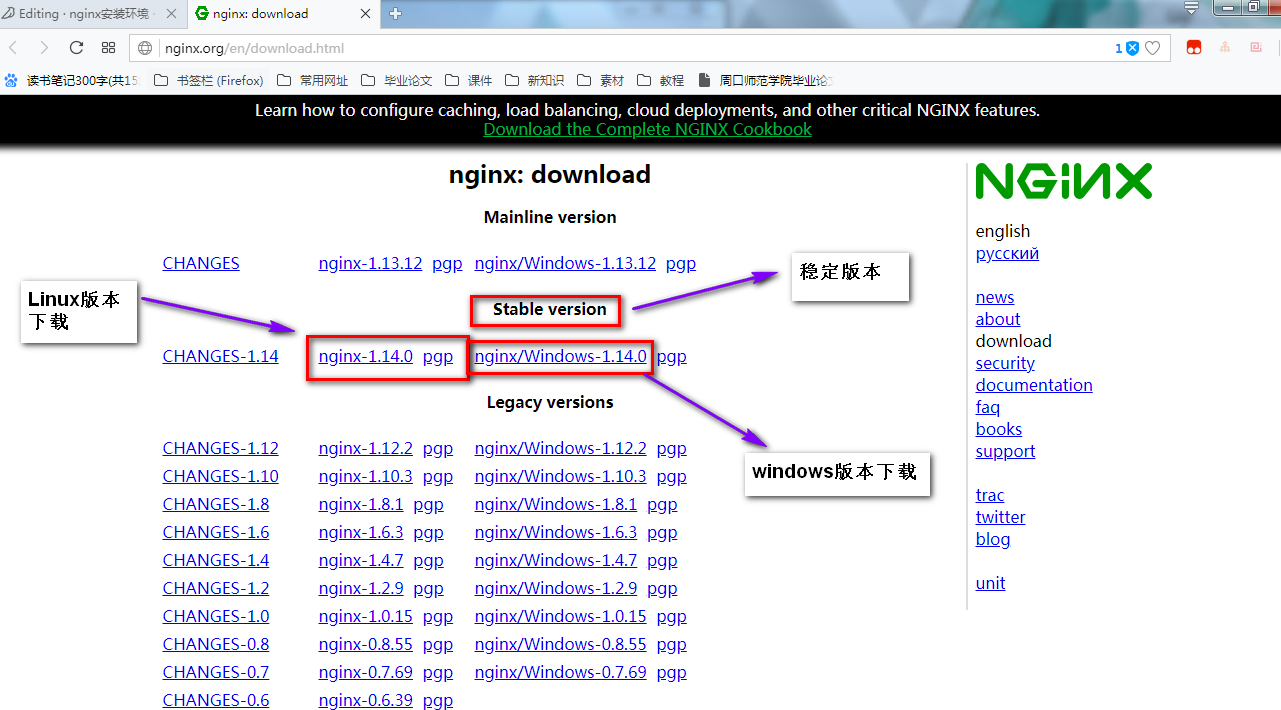Screen dimensions: 1281x710
Task: Open Download the Complete NGINX Cookbook link
Action: (x=647, y=129)
